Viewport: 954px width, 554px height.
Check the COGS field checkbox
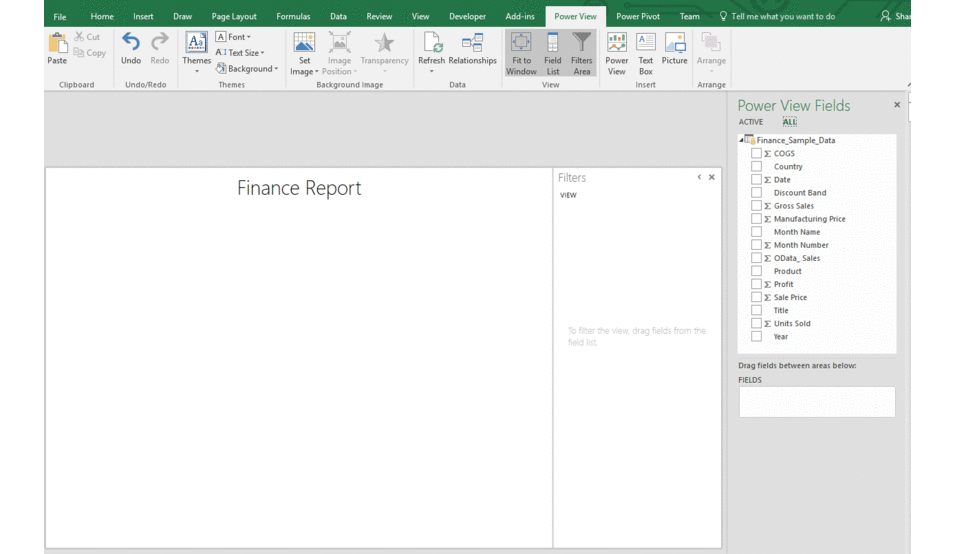pos(756,153)
